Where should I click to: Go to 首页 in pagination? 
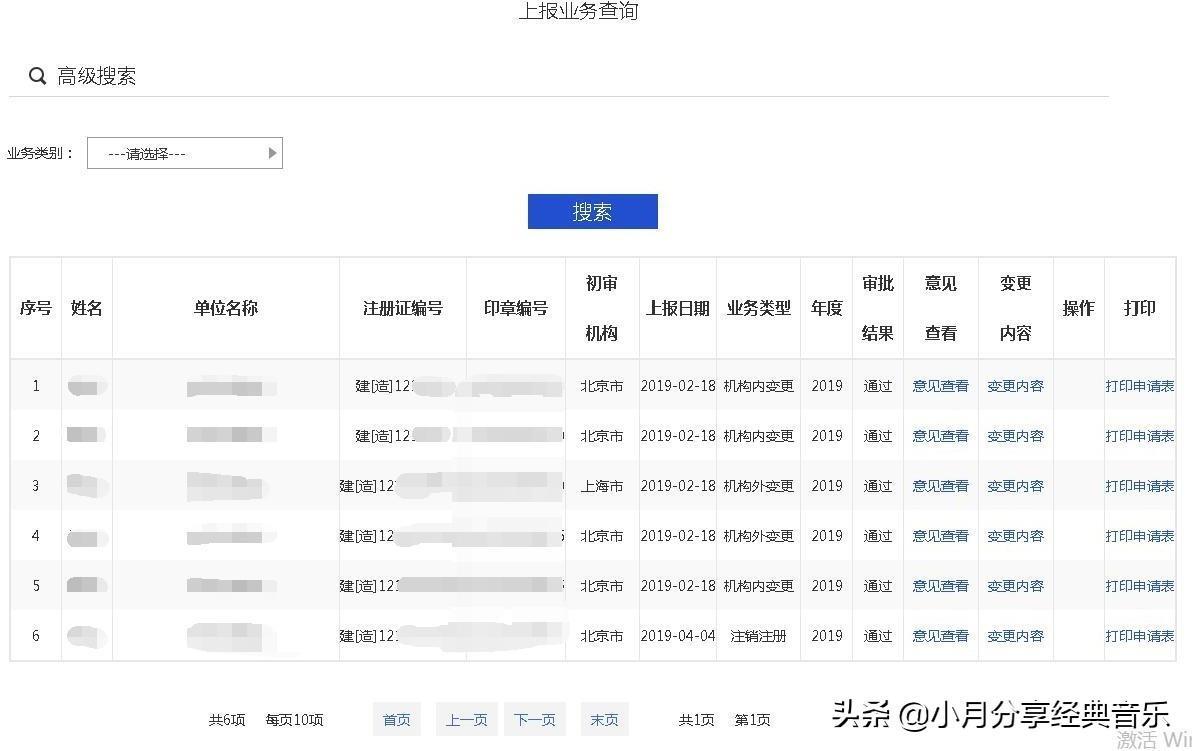click(x=397, y=720)
